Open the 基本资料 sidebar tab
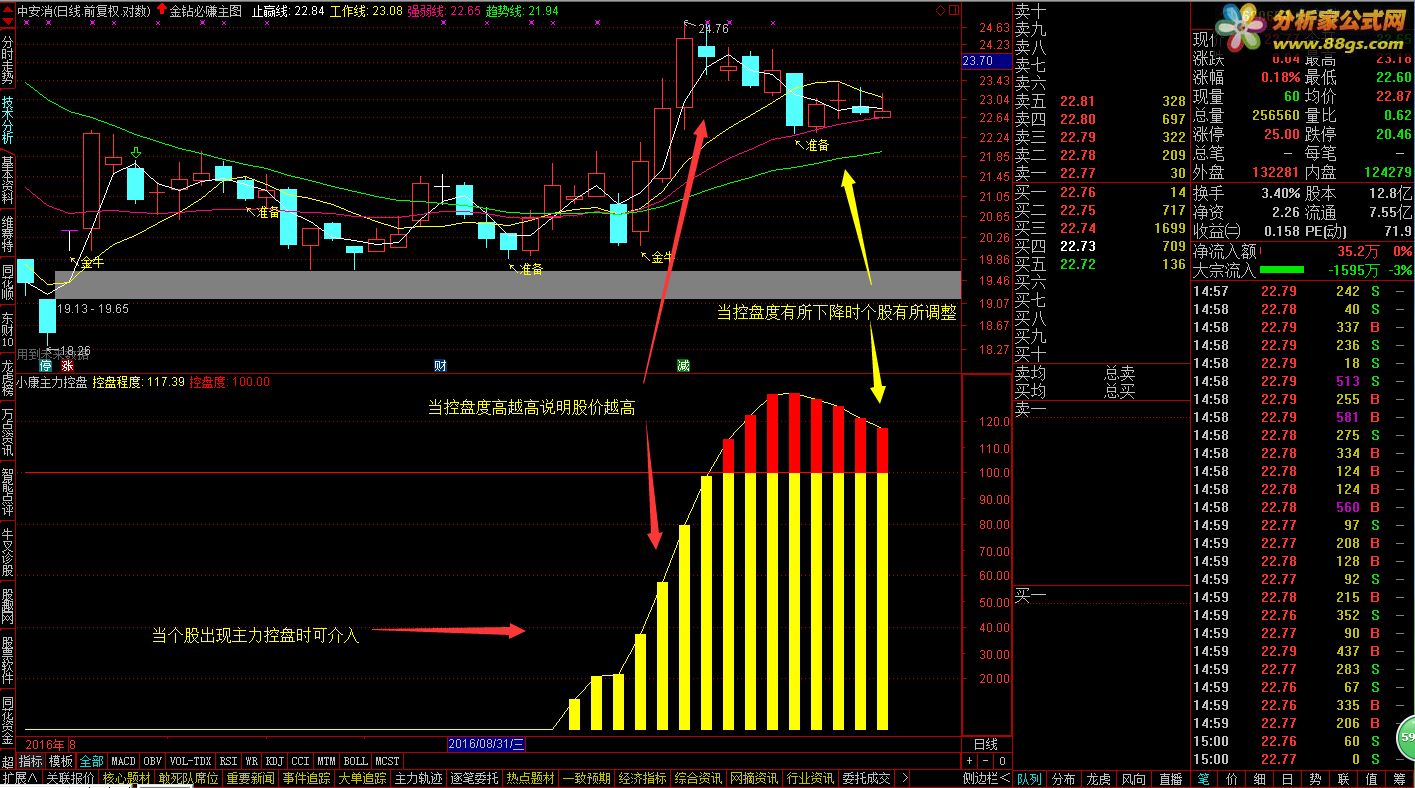 coord(8,180)
